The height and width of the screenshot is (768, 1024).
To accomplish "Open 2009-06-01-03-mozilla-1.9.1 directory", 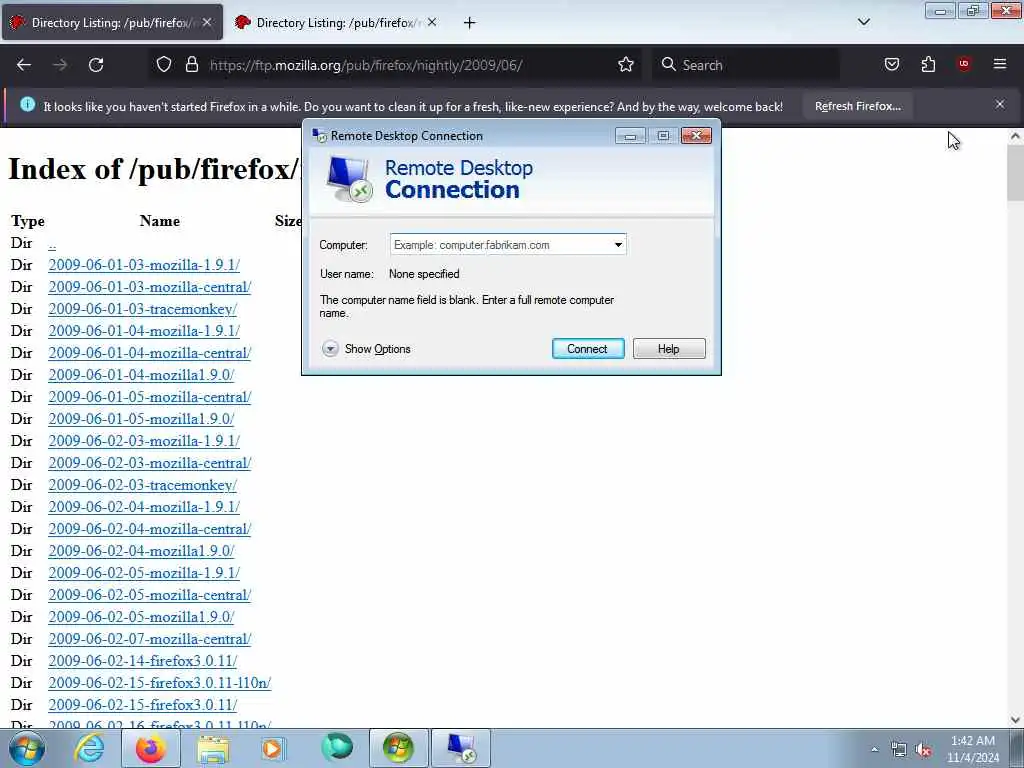I will coord(144,264).
